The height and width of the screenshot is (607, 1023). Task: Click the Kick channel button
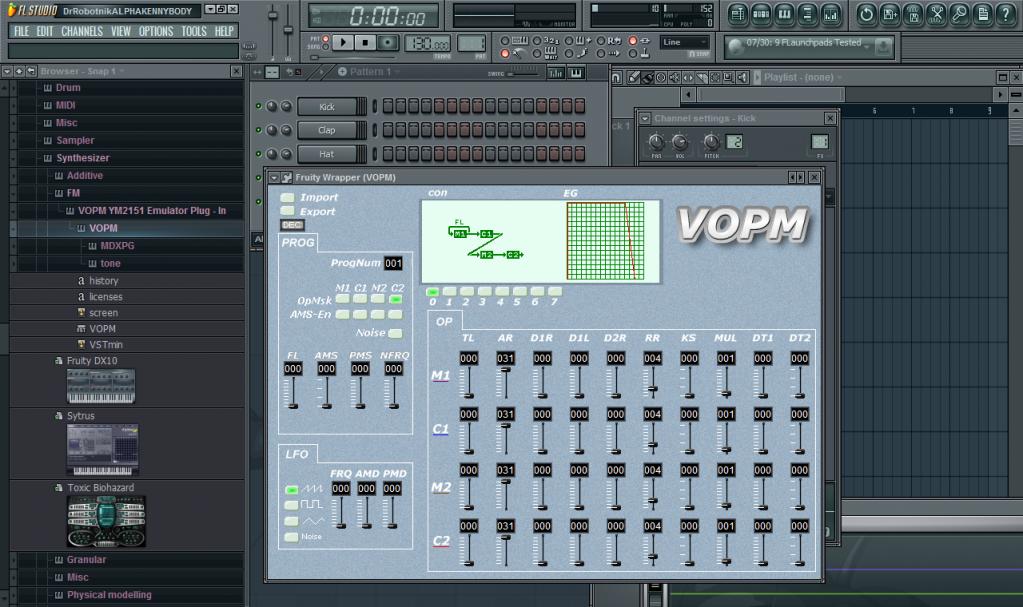click(327, 107)
